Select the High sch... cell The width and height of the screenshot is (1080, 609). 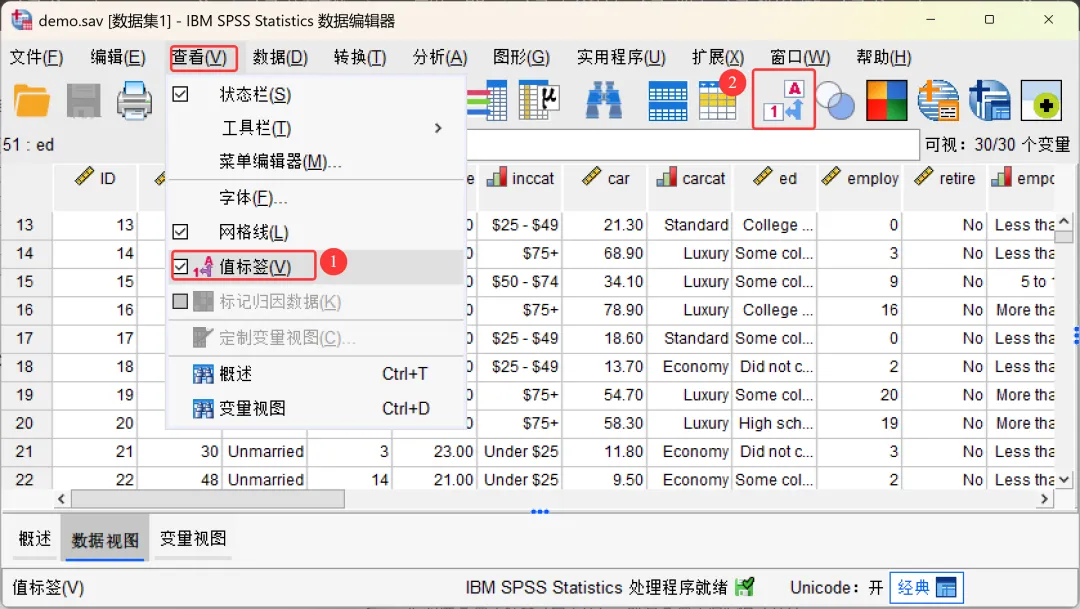pos(775,423)
